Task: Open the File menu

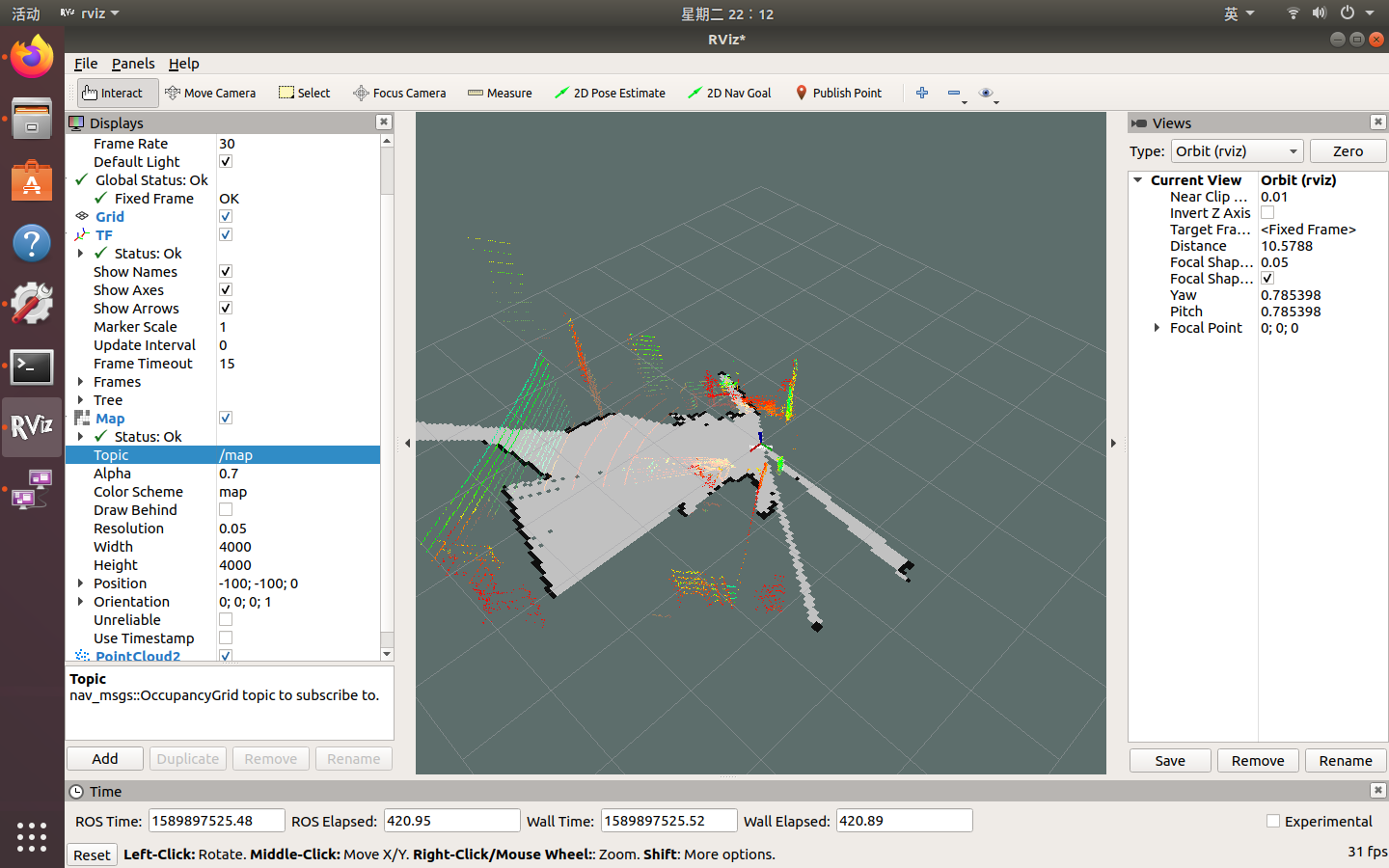Action: click(86, 64)
